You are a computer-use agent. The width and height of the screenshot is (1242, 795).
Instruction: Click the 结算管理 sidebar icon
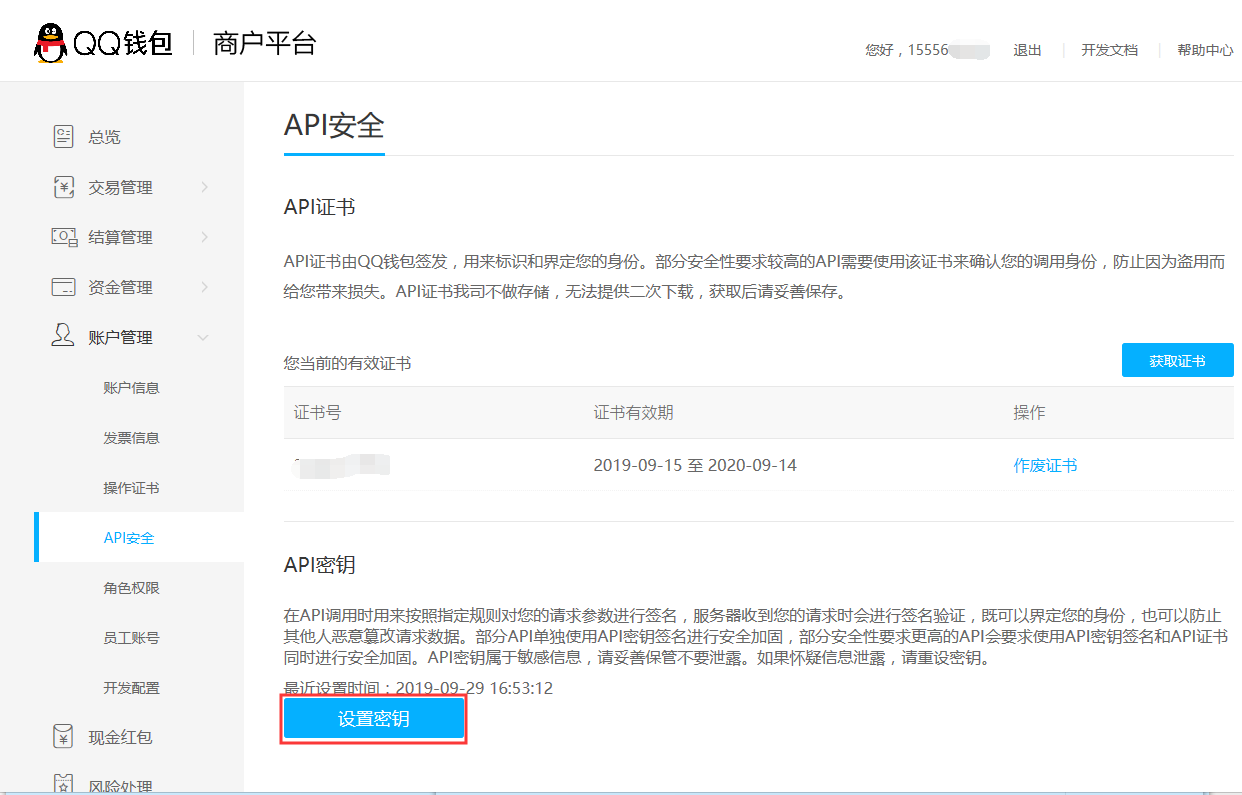[64, 237]
